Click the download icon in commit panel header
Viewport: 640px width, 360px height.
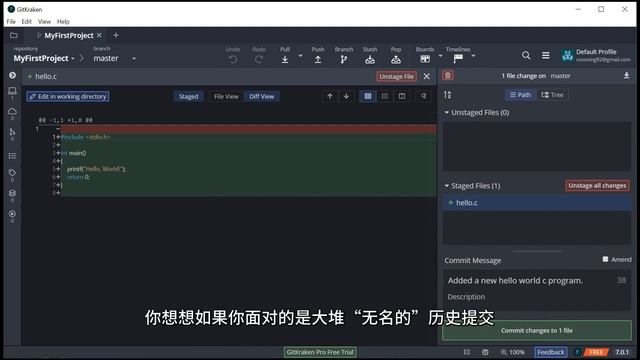click(626, 76)
